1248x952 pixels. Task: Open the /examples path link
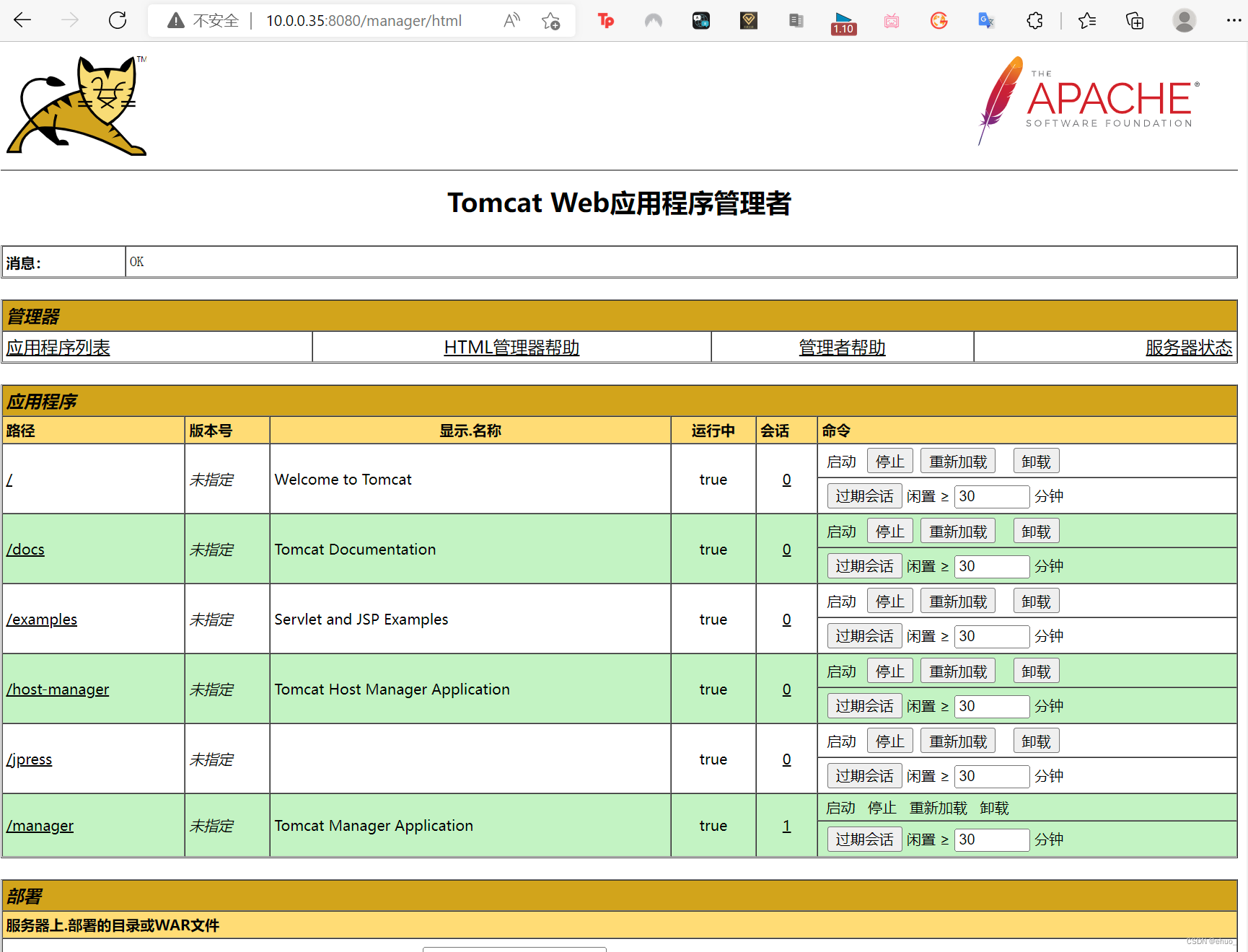pos(42,620)
